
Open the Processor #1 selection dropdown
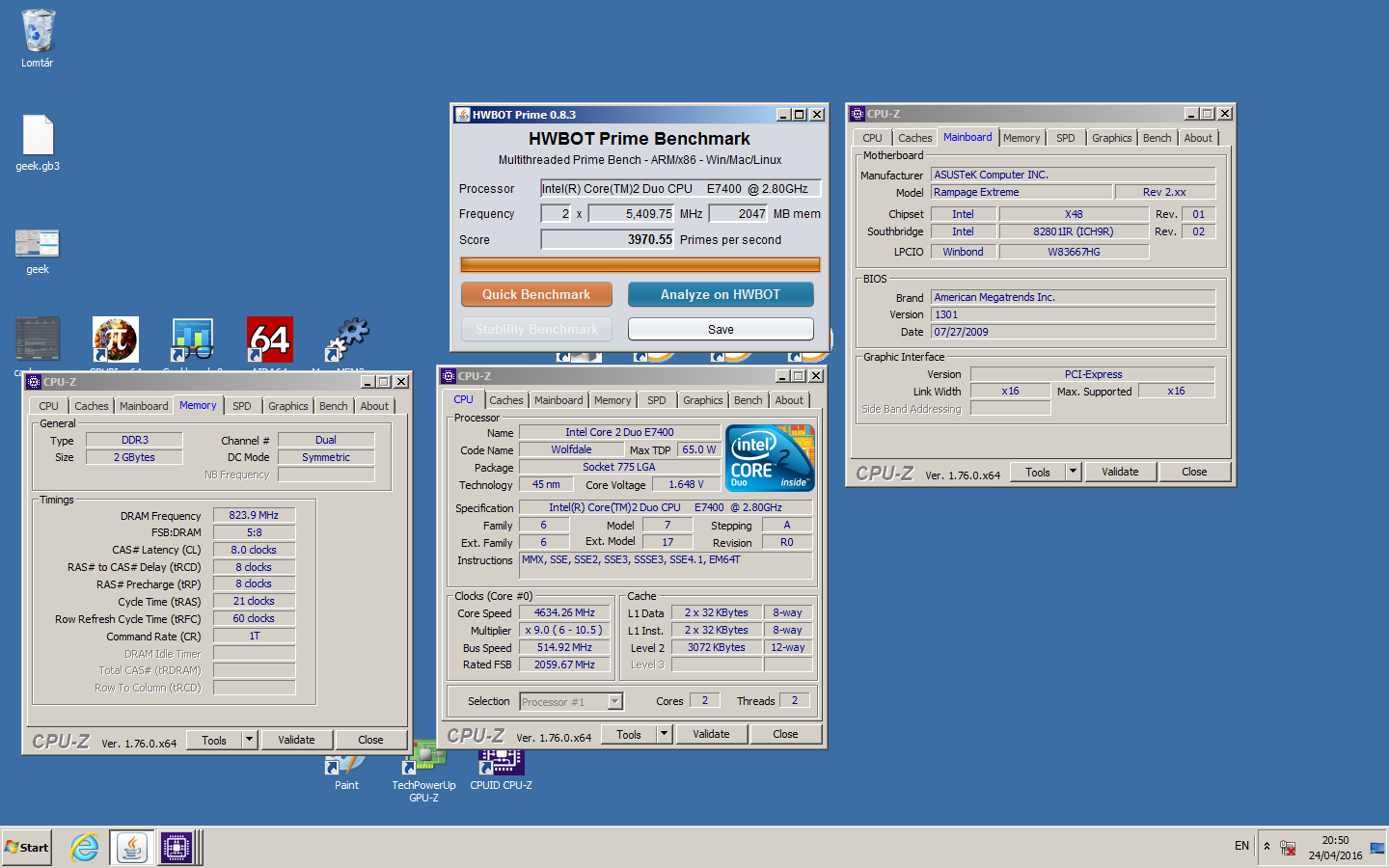pyautogui.click(x=571, y=701)
